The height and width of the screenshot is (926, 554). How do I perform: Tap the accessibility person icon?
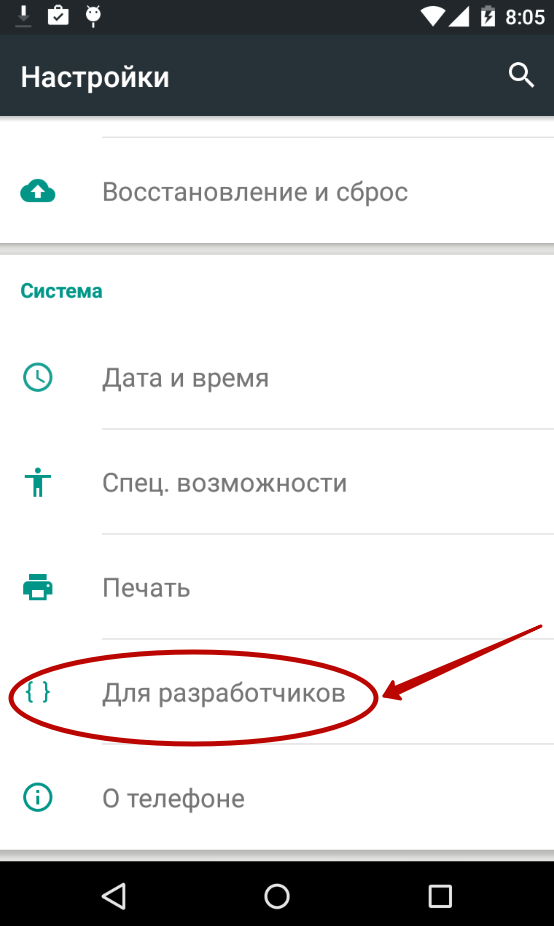tap(38, 482)
